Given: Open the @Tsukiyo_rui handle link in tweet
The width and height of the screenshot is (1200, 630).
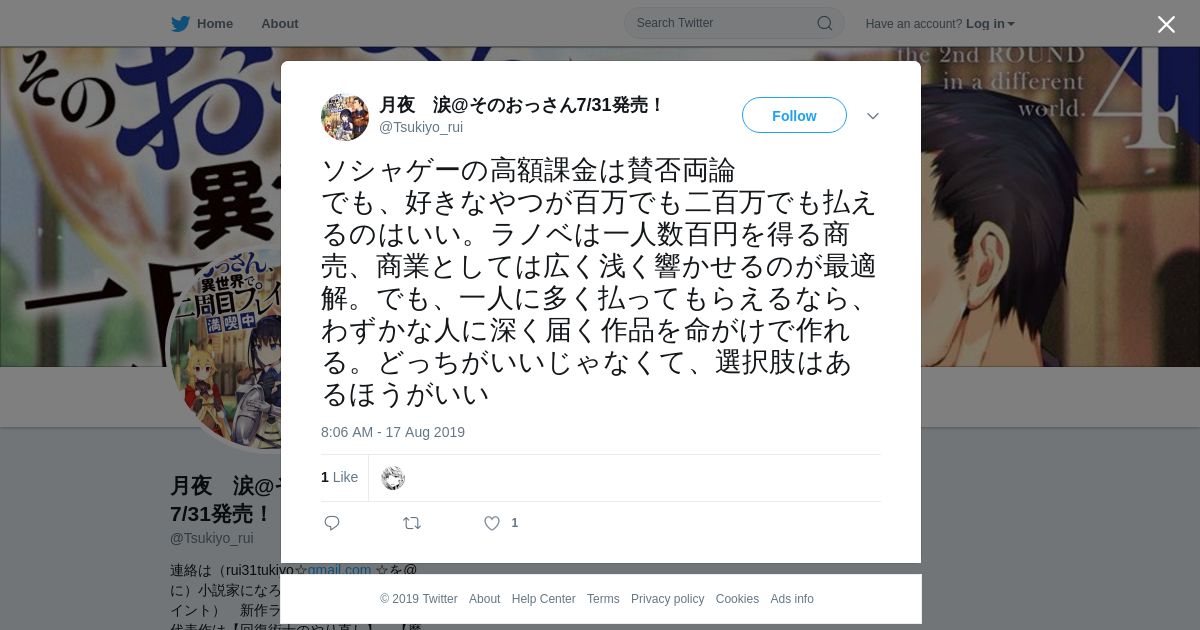Looking at the screenshot, I should [x=421, y=127].
